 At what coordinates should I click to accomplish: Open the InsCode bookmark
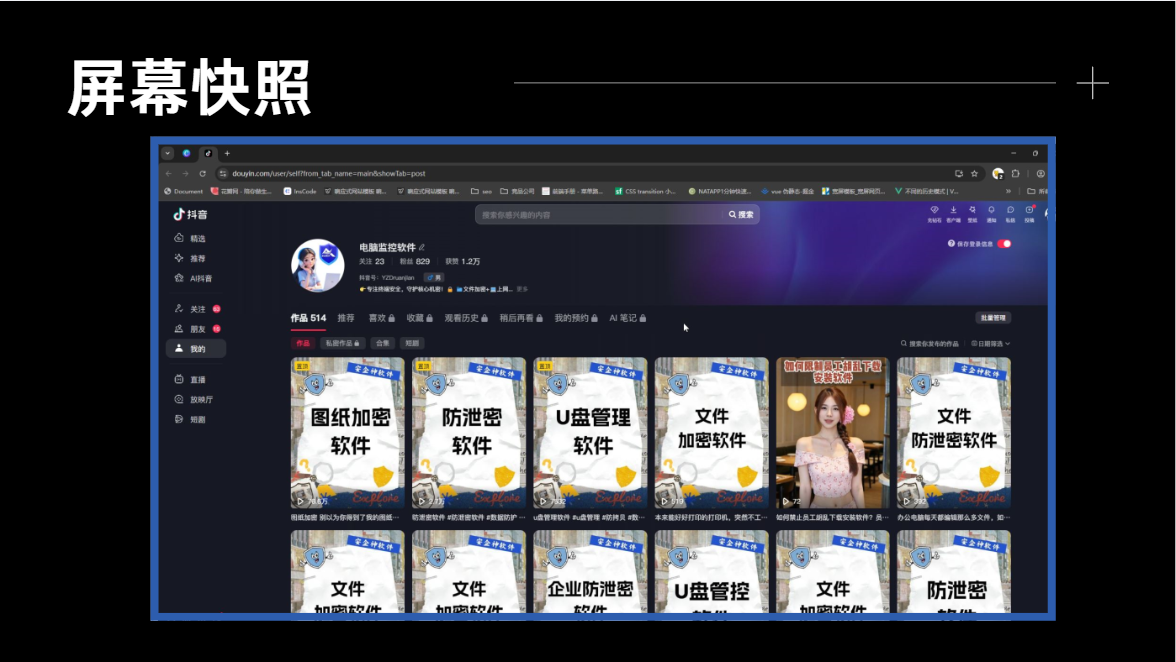pos(300,191)
